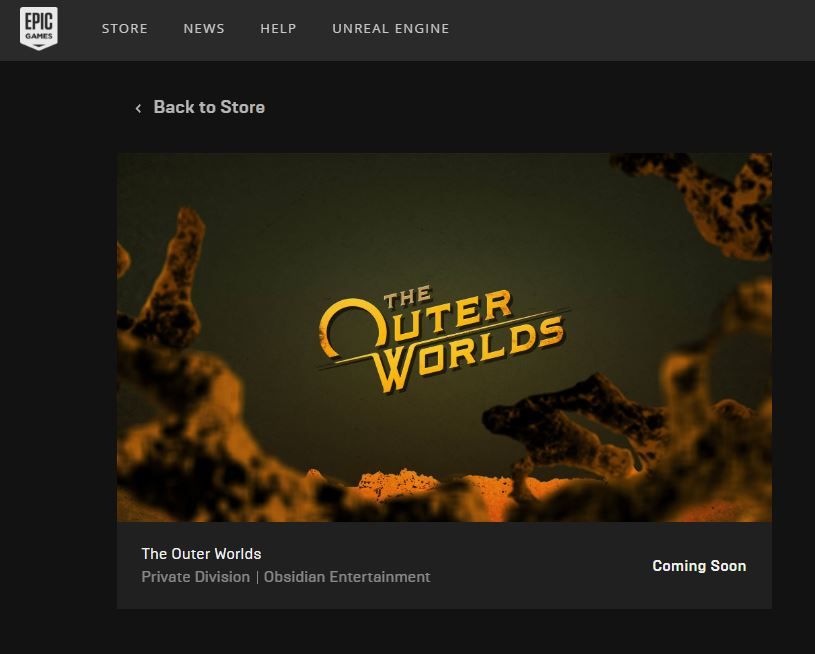Viewport: 815px width, 654px height.
Task: Click the back chevron arrow
Action: click(x=138, y=108)
